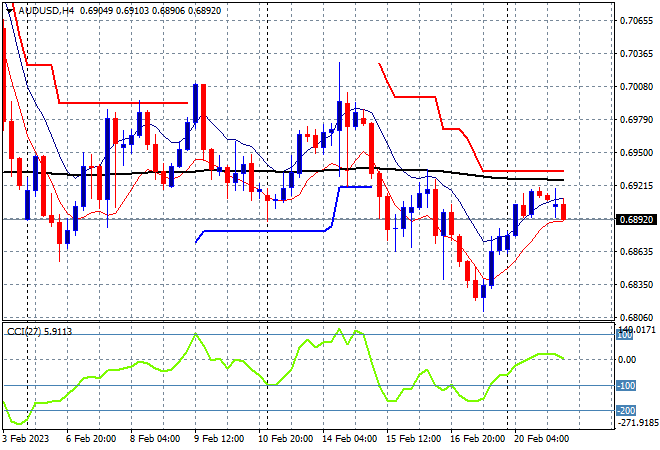This screenshot has width=660, height=450.
Task: Select the 9 Feb 12:00 time label
Action: click(x=219, y=439)
